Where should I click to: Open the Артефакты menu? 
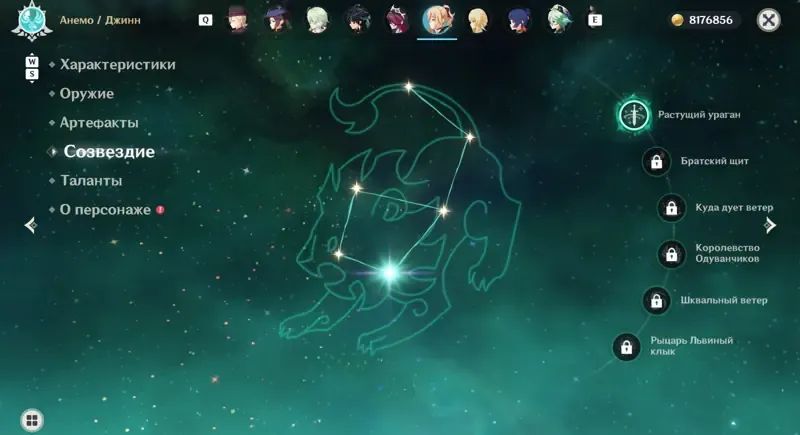point(99,122)
